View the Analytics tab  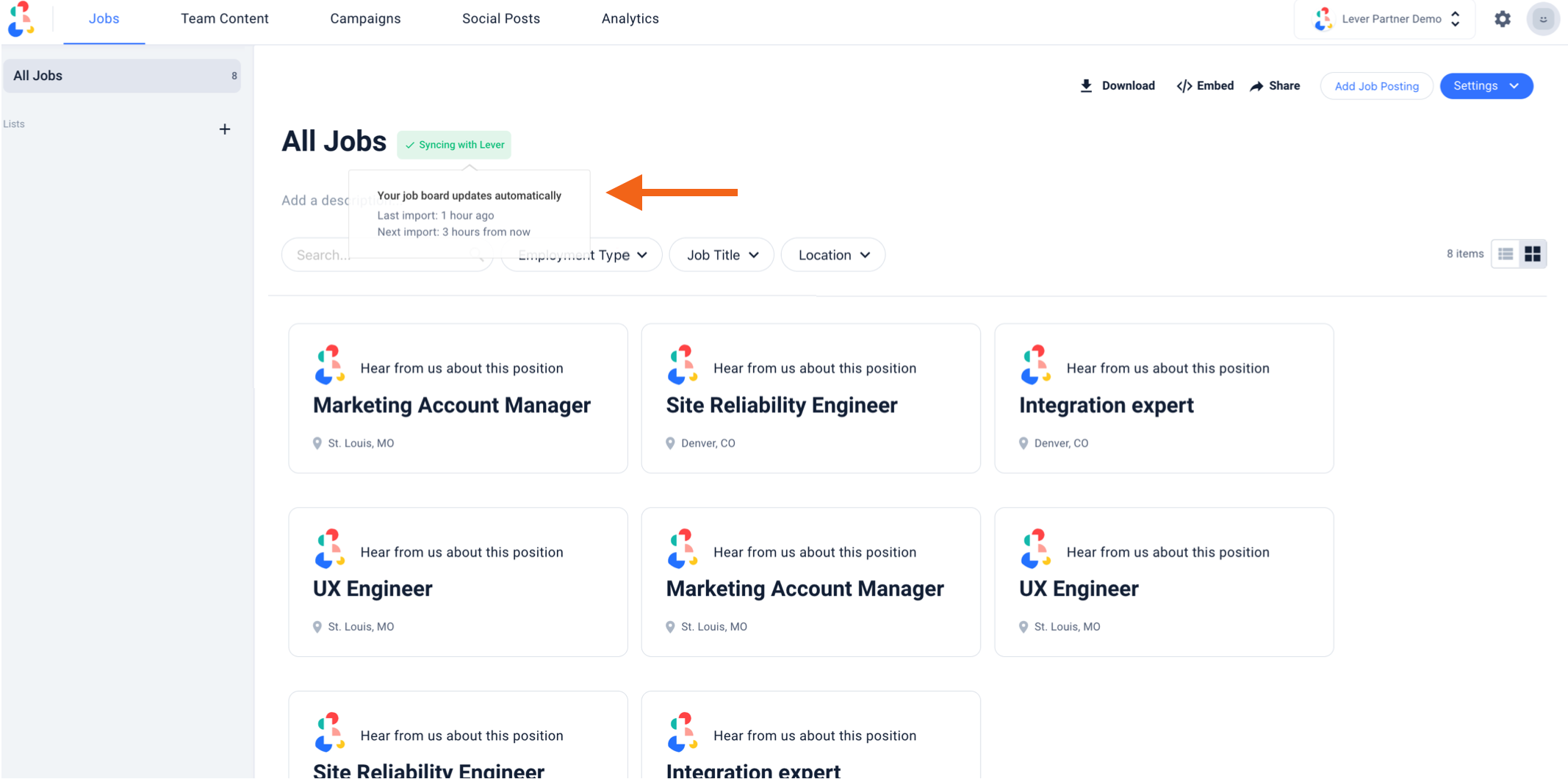click(630, 19)
